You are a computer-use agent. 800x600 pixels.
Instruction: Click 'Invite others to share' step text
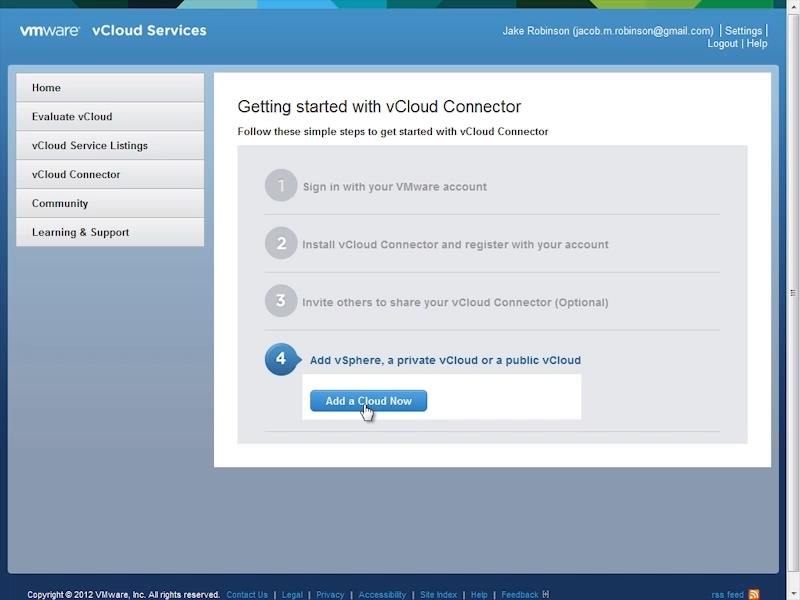(455, 303)
